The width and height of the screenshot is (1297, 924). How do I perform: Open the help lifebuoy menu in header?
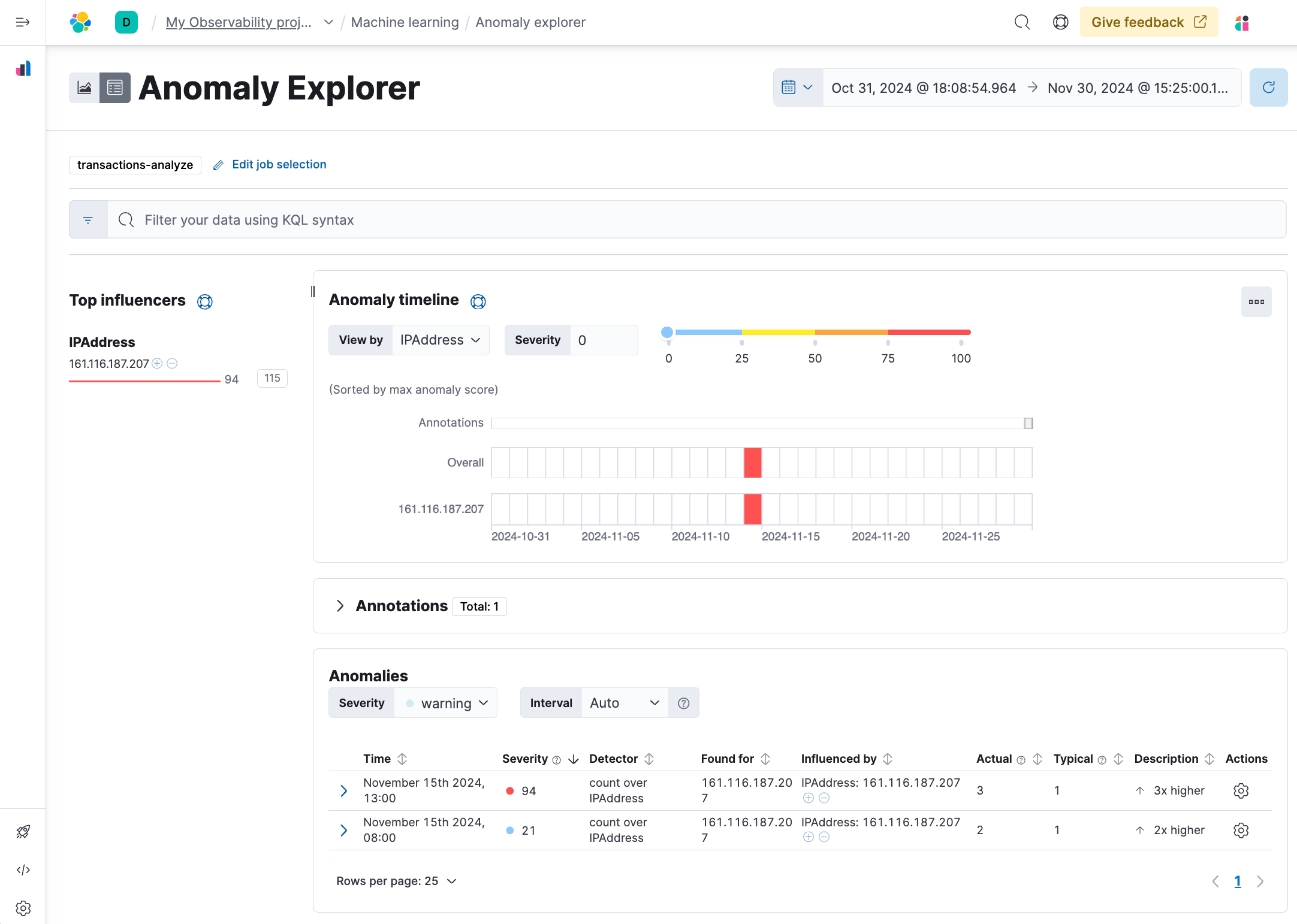pyautogui.click(x=1060, y=22)
